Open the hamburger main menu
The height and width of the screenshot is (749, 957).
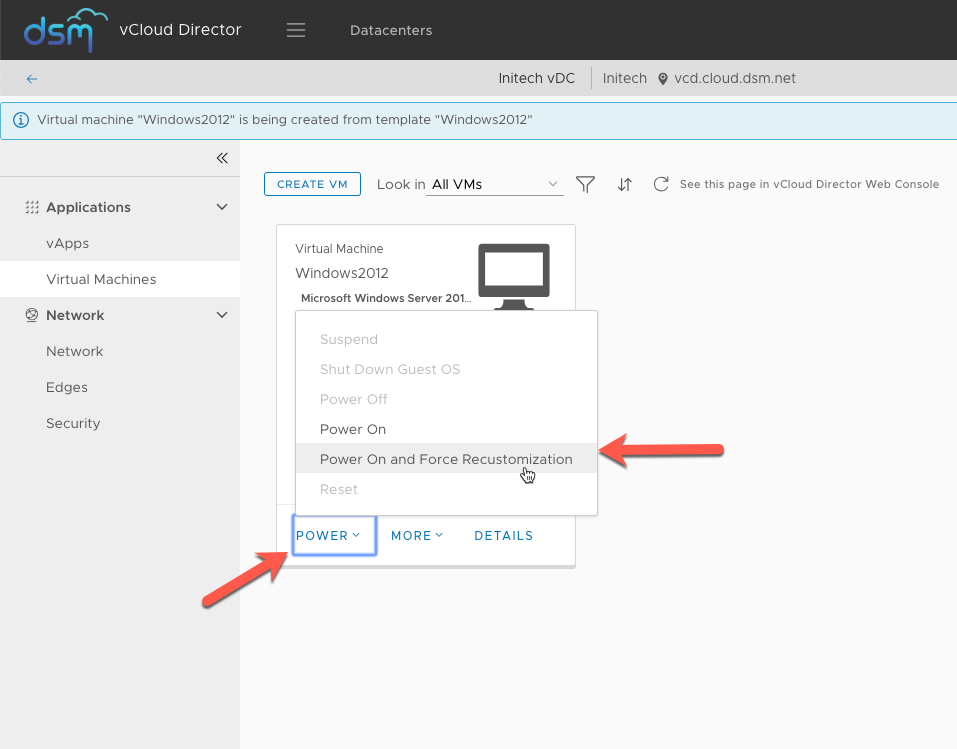pos(296,30)
